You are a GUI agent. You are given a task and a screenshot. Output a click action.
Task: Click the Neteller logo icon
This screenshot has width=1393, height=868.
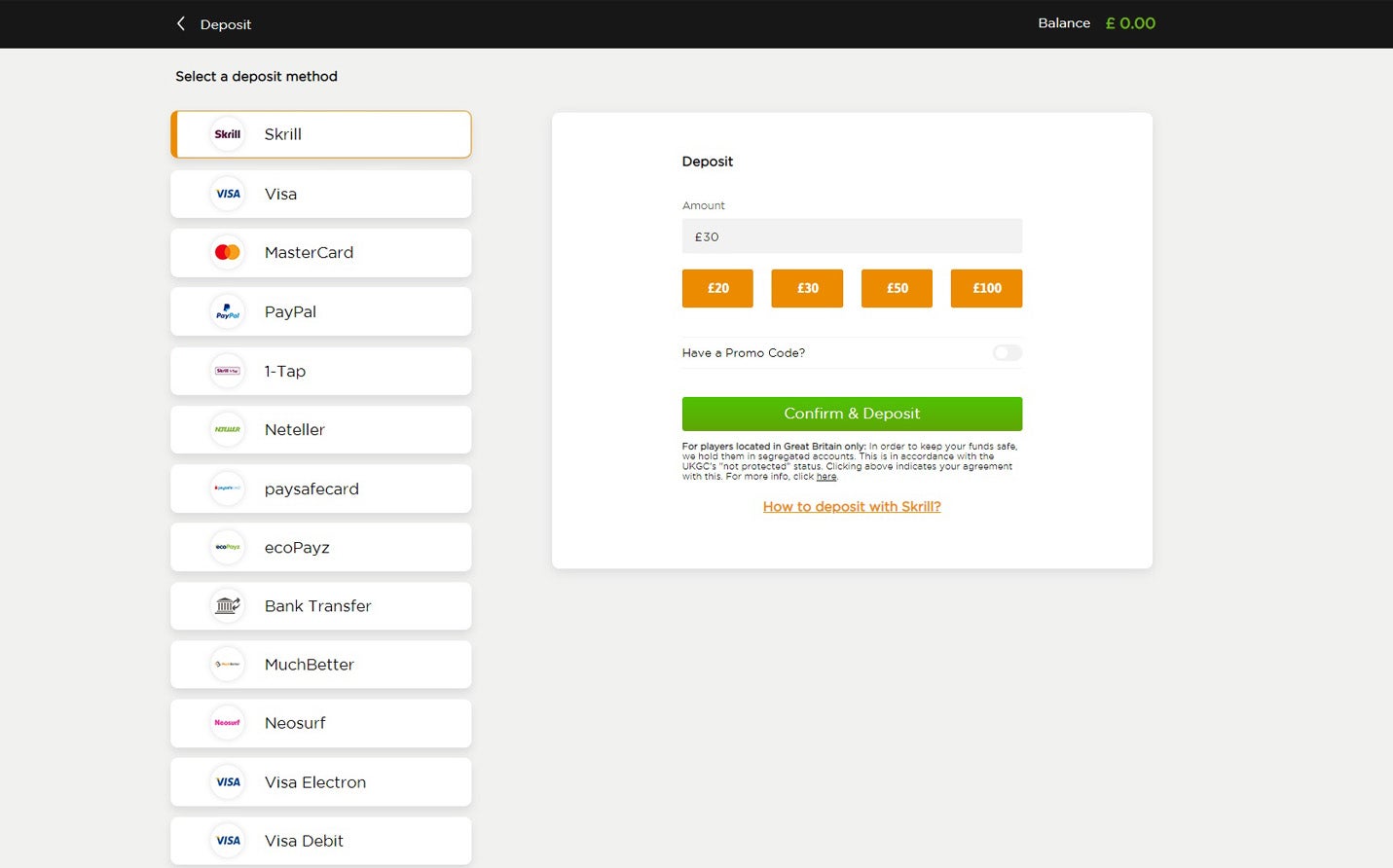click(227, 430)
